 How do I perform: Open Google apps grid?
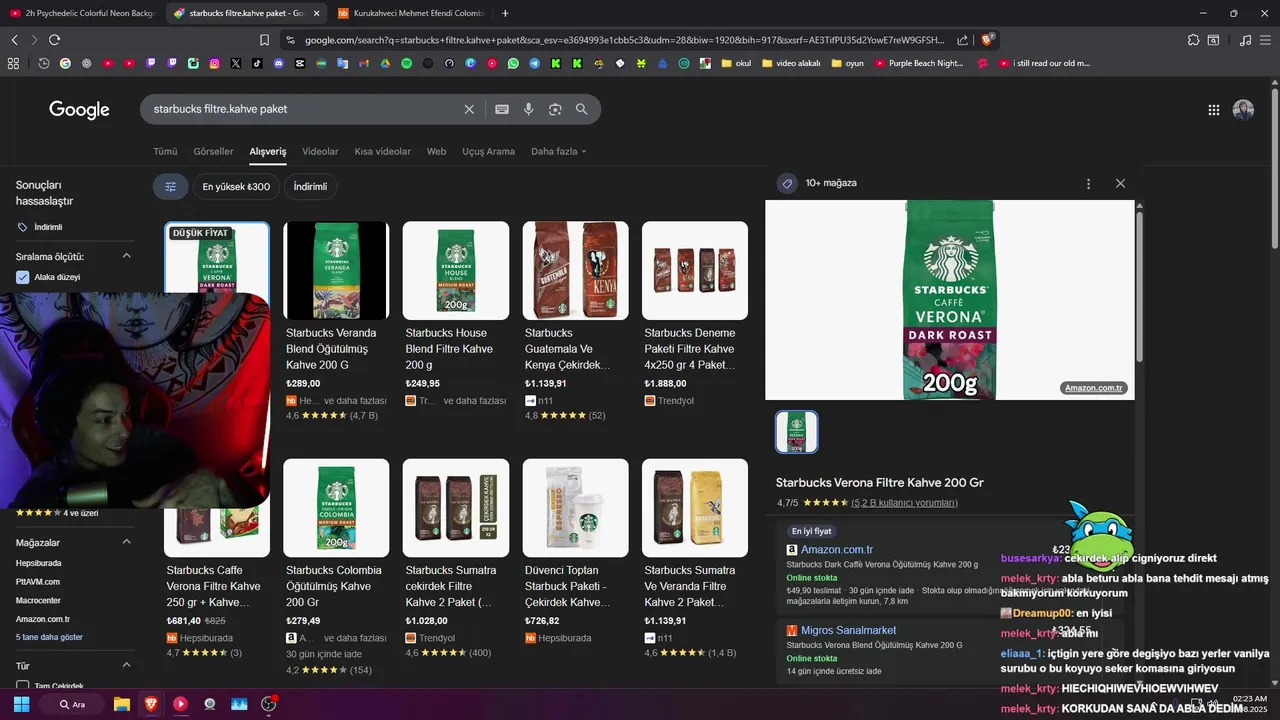(x=1213, y=110)
